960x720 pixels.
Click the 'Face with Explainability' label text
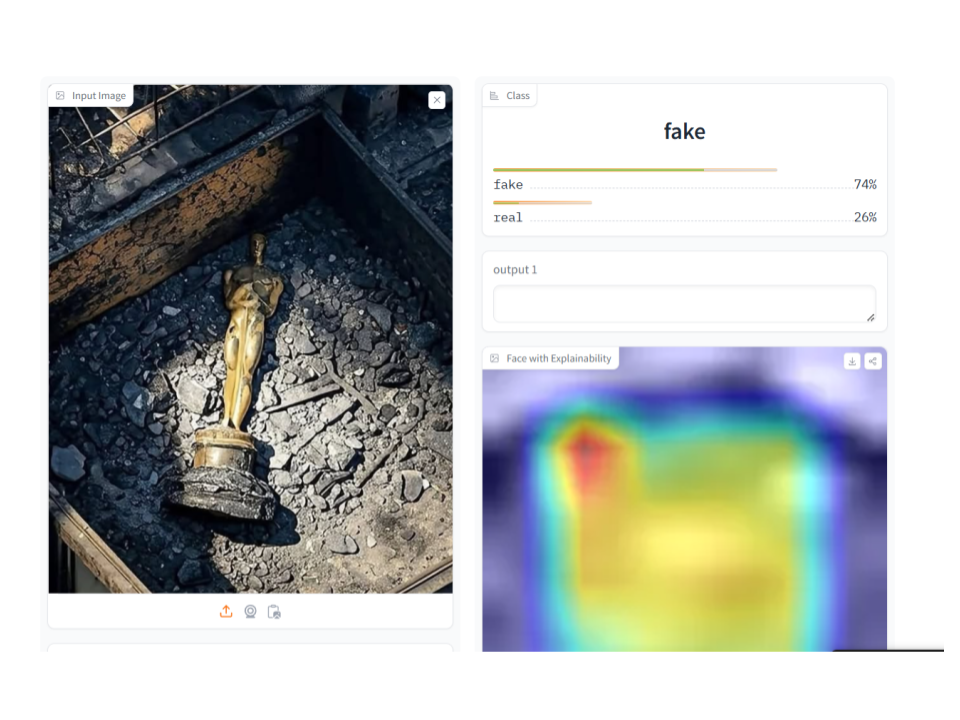(558, 358)
